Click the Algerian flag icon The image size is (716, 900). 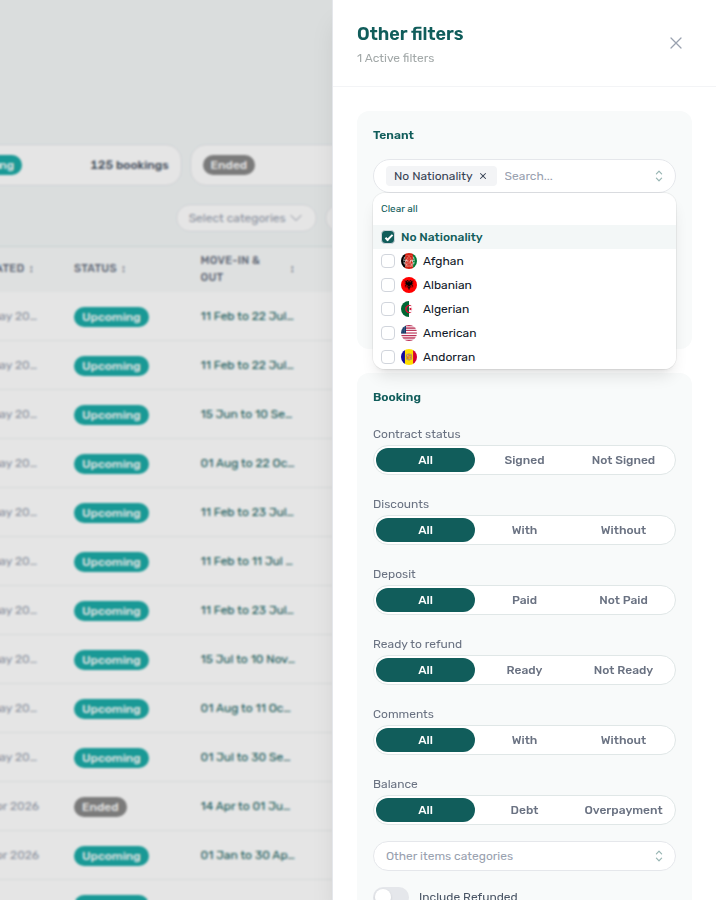[x=409, y=309]
